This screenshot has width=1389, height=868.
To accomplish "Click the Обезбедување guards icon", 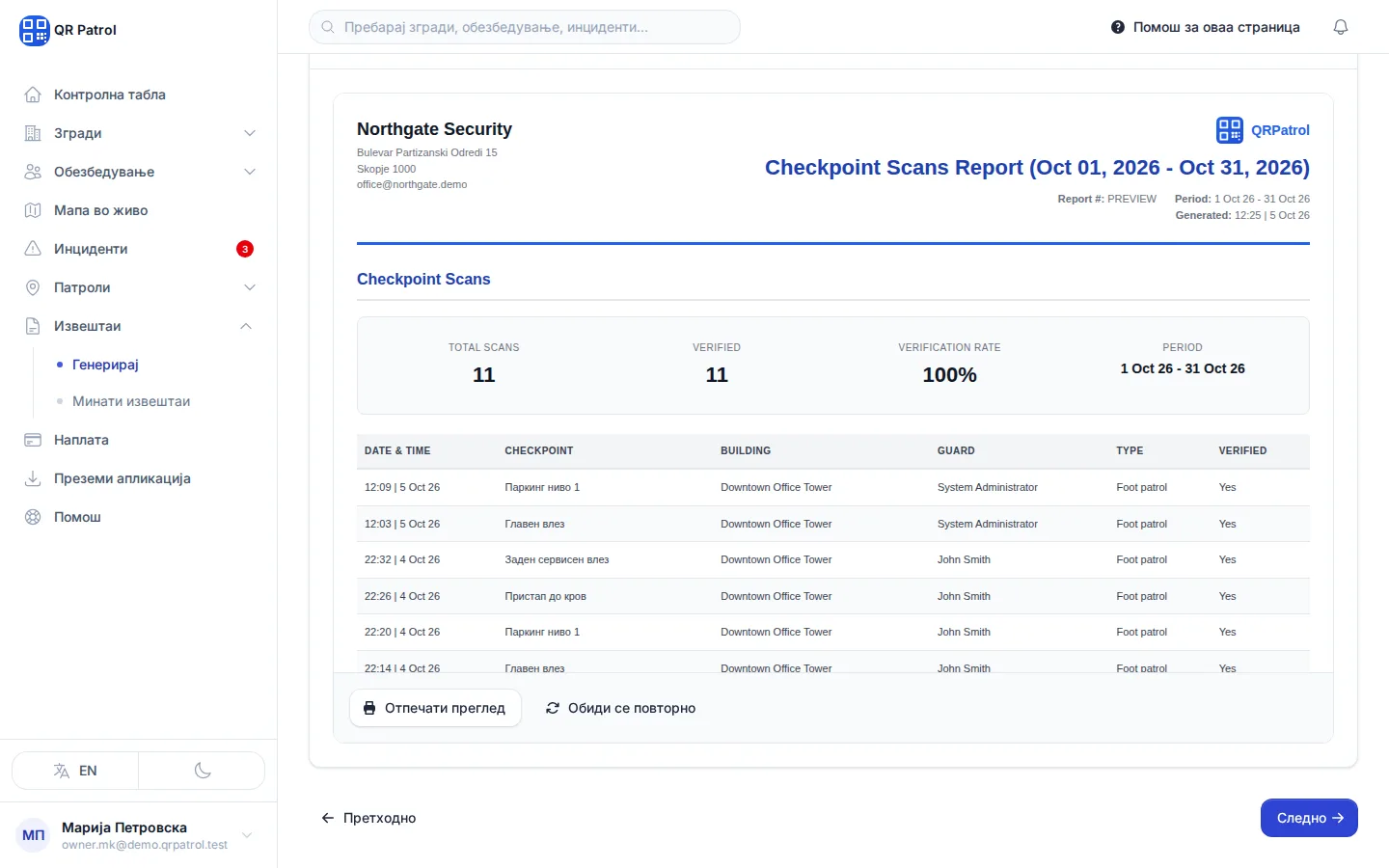I will click(33, 172).
